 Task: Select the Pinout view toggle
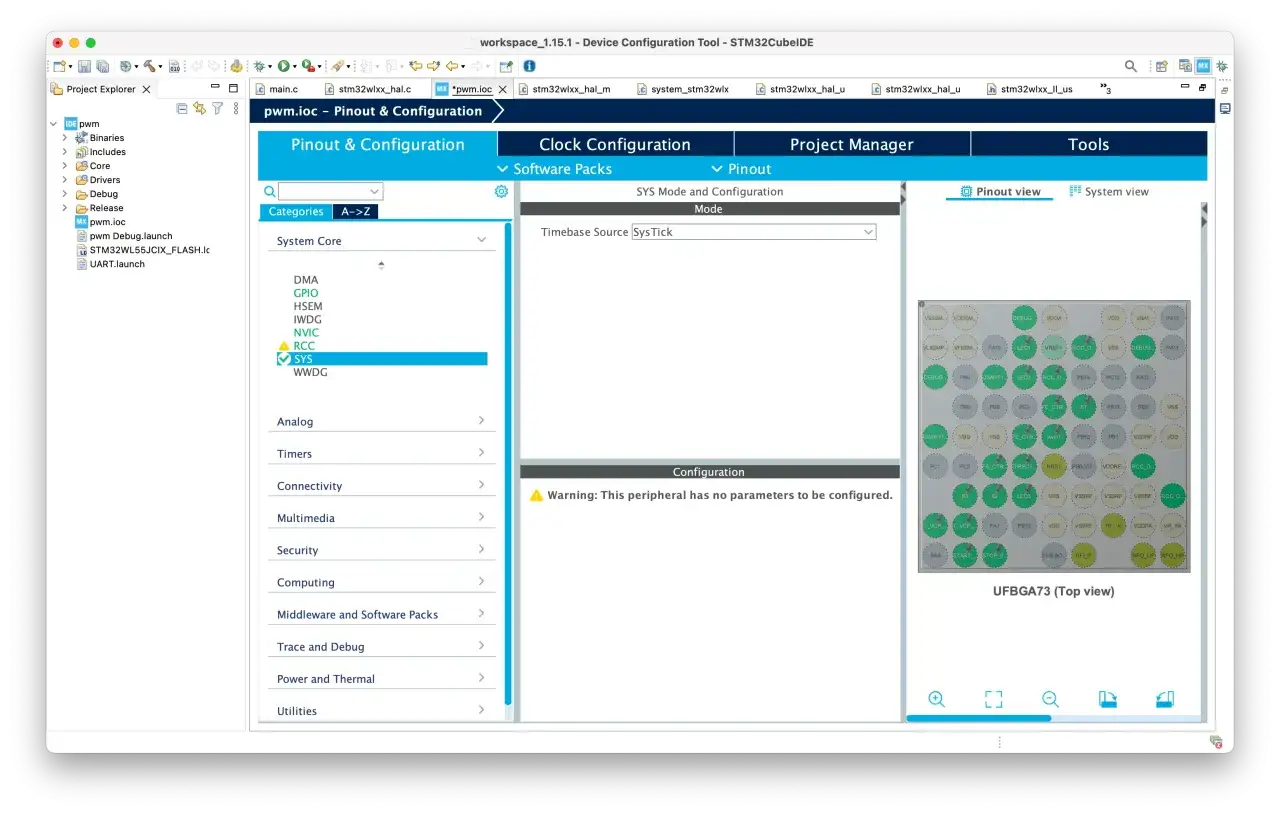[1000, 191]
